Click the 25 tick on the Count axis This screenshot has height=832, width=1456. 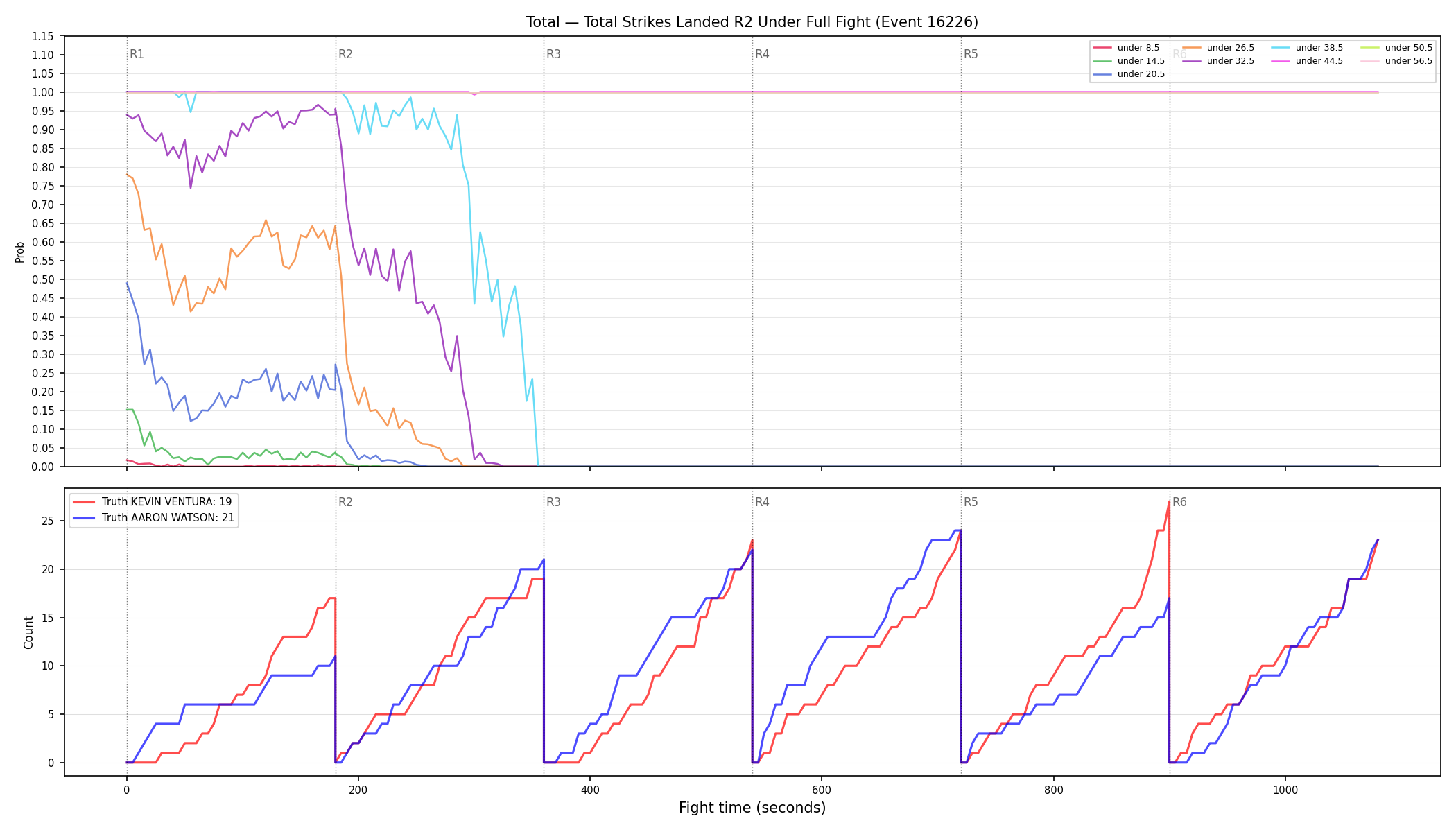click(49, 521)
